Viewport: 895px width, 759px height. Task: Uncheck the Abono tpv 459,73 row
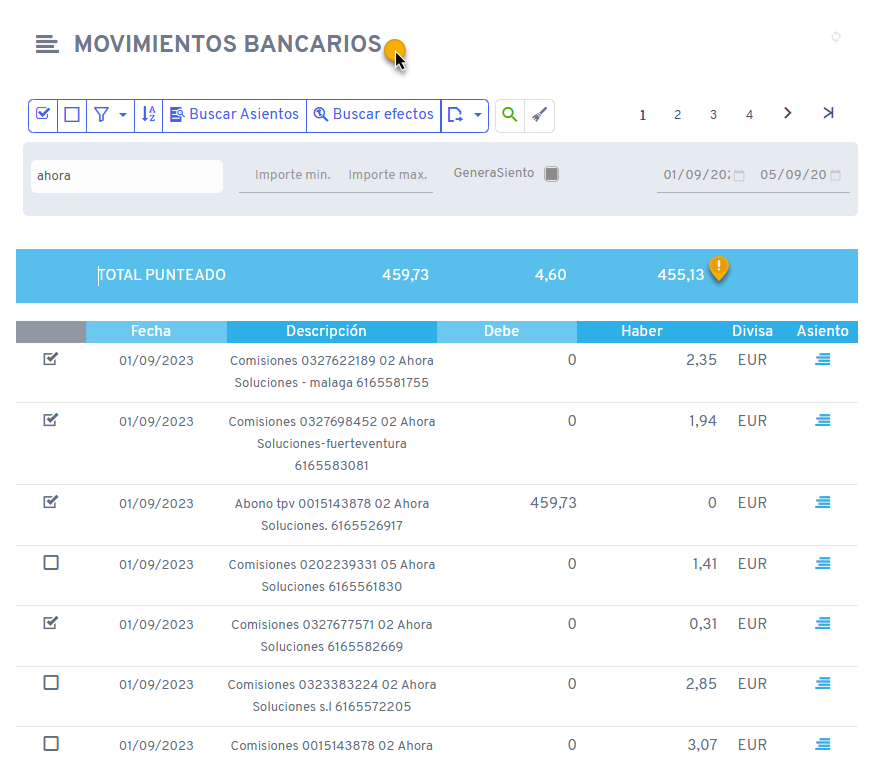point(51,503)
